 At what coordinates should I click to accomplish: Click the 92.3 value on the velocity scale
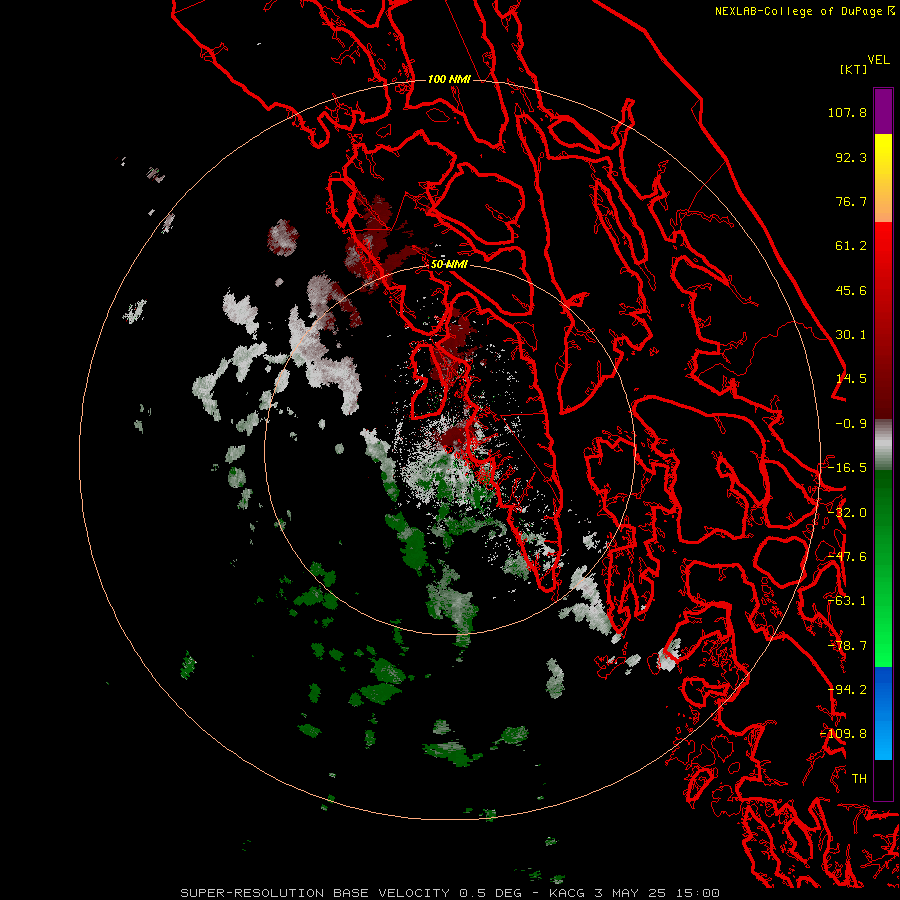(x=851, y=157)
